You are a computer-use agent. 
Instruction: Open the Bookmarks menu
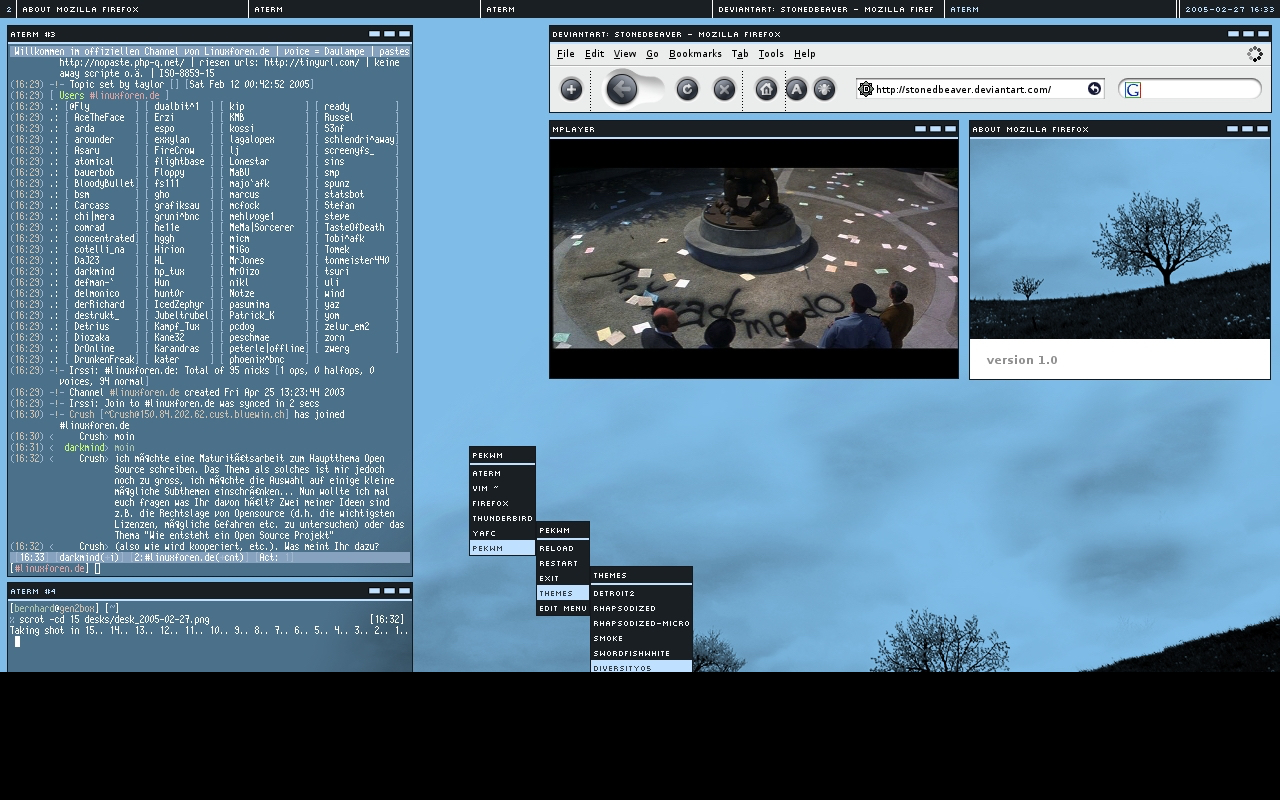pyautogui.click(x=695, y=54)
